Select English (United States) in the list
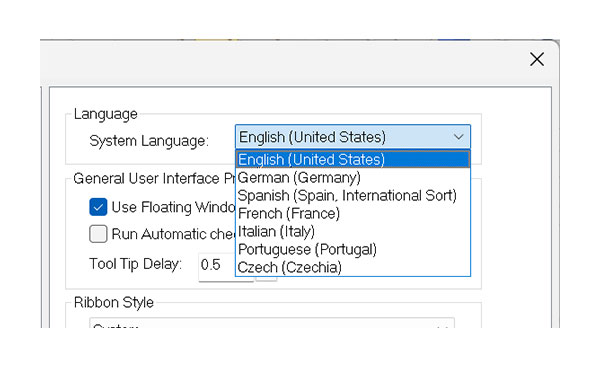Screen dimensions: 600x367 352,159
